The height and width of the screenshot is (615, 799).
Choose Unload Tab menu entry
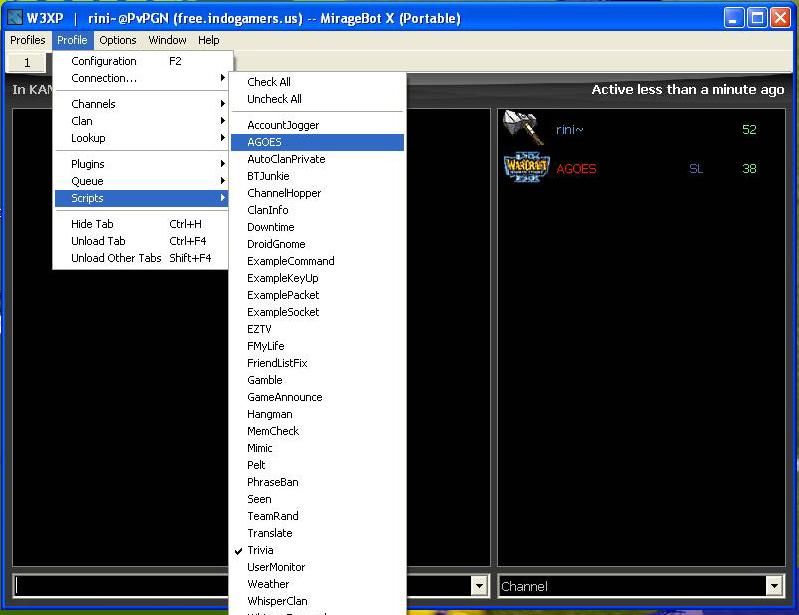pyautogui.click(x=142, y=241)
